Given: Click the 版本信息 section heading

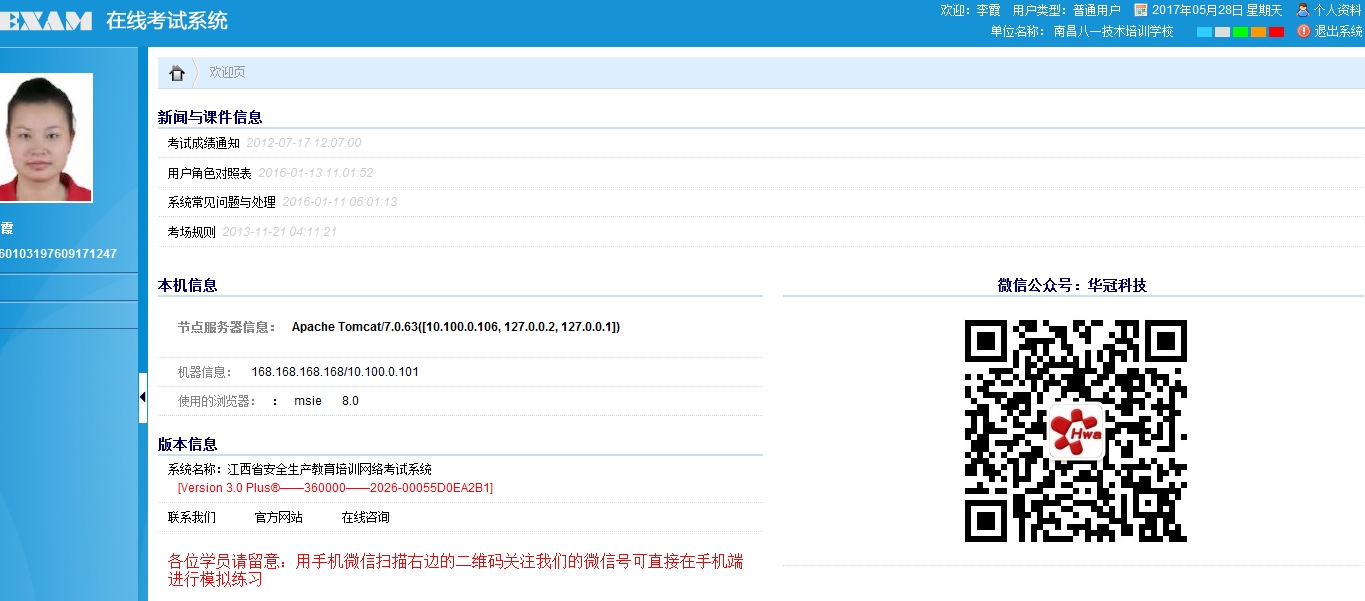Looking at the screenshot, I should (x=188, y=444).
